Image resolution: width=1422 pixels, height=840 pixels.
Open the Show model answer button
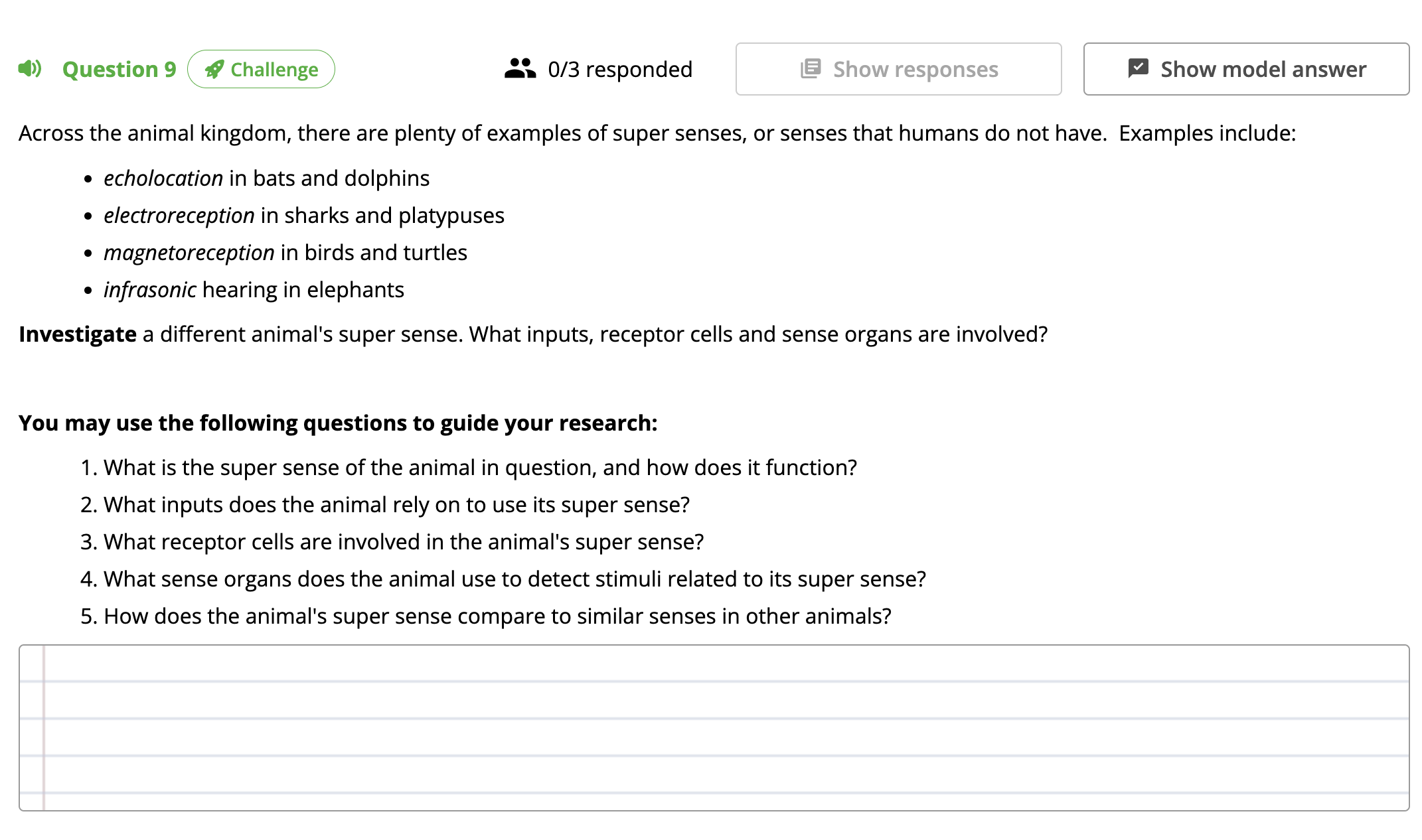[x=1246, y=69]
